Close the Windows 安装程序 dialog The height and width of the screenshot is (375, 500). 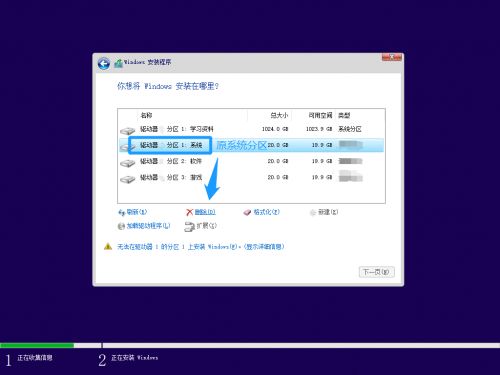(x=392, y=57)
